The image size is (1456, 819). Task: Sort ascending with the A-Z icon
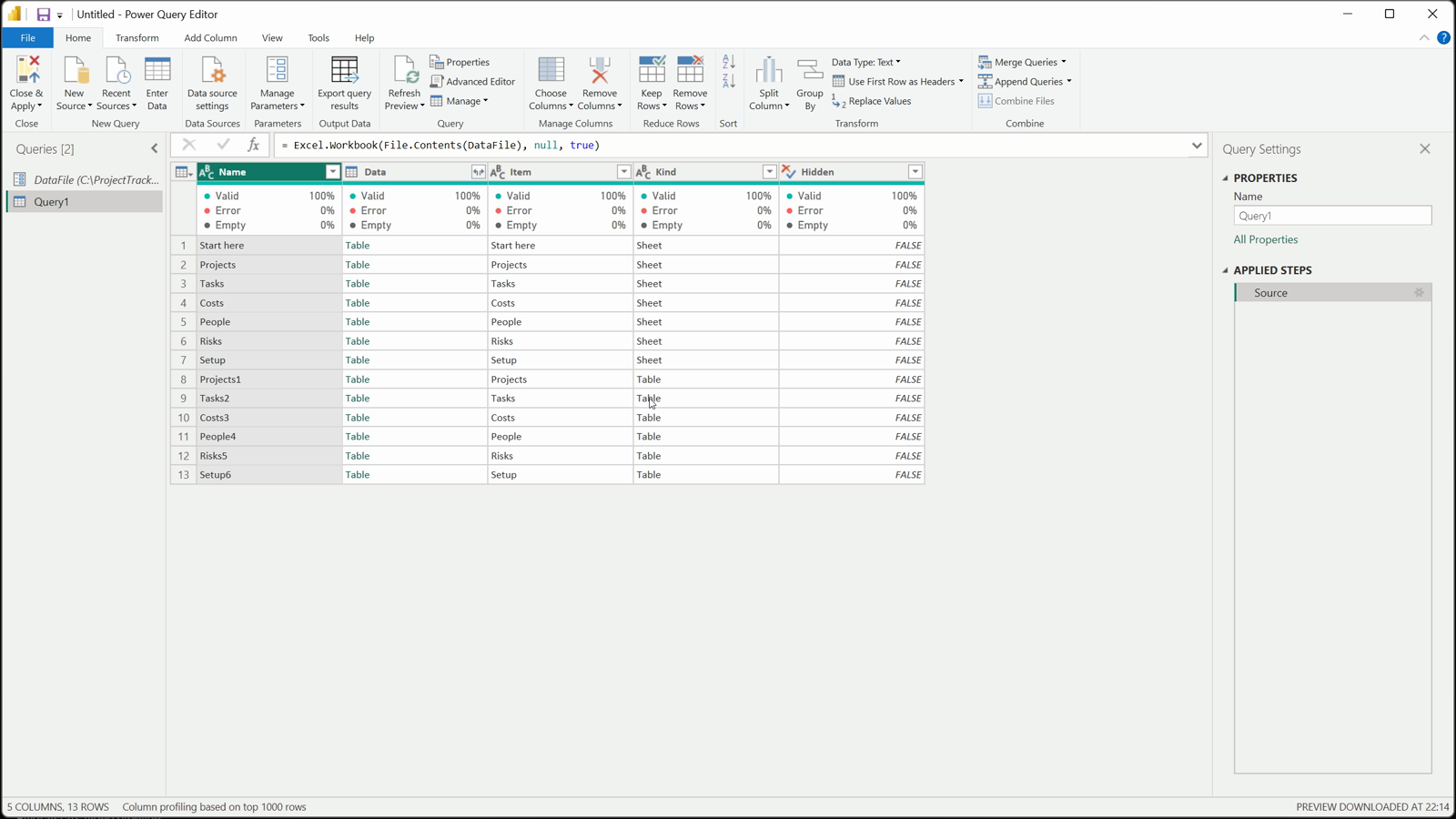click(729, 62)
